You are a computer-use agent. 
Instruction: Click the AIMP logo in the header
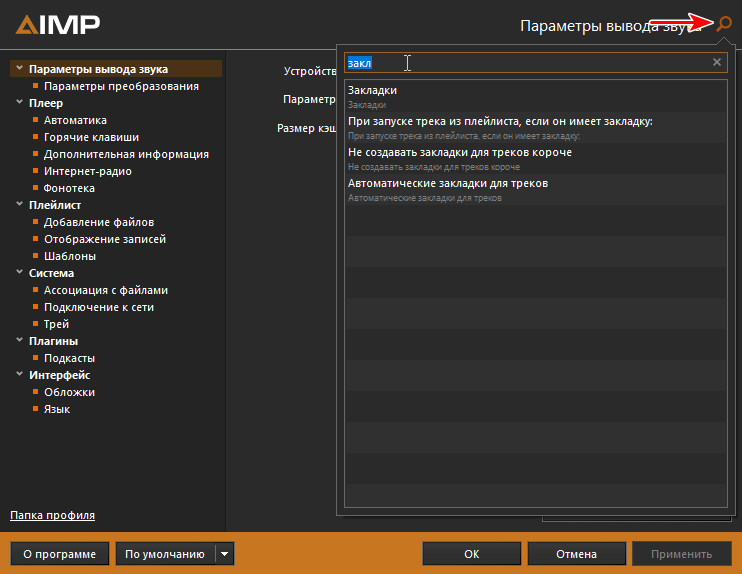(58, 25)
